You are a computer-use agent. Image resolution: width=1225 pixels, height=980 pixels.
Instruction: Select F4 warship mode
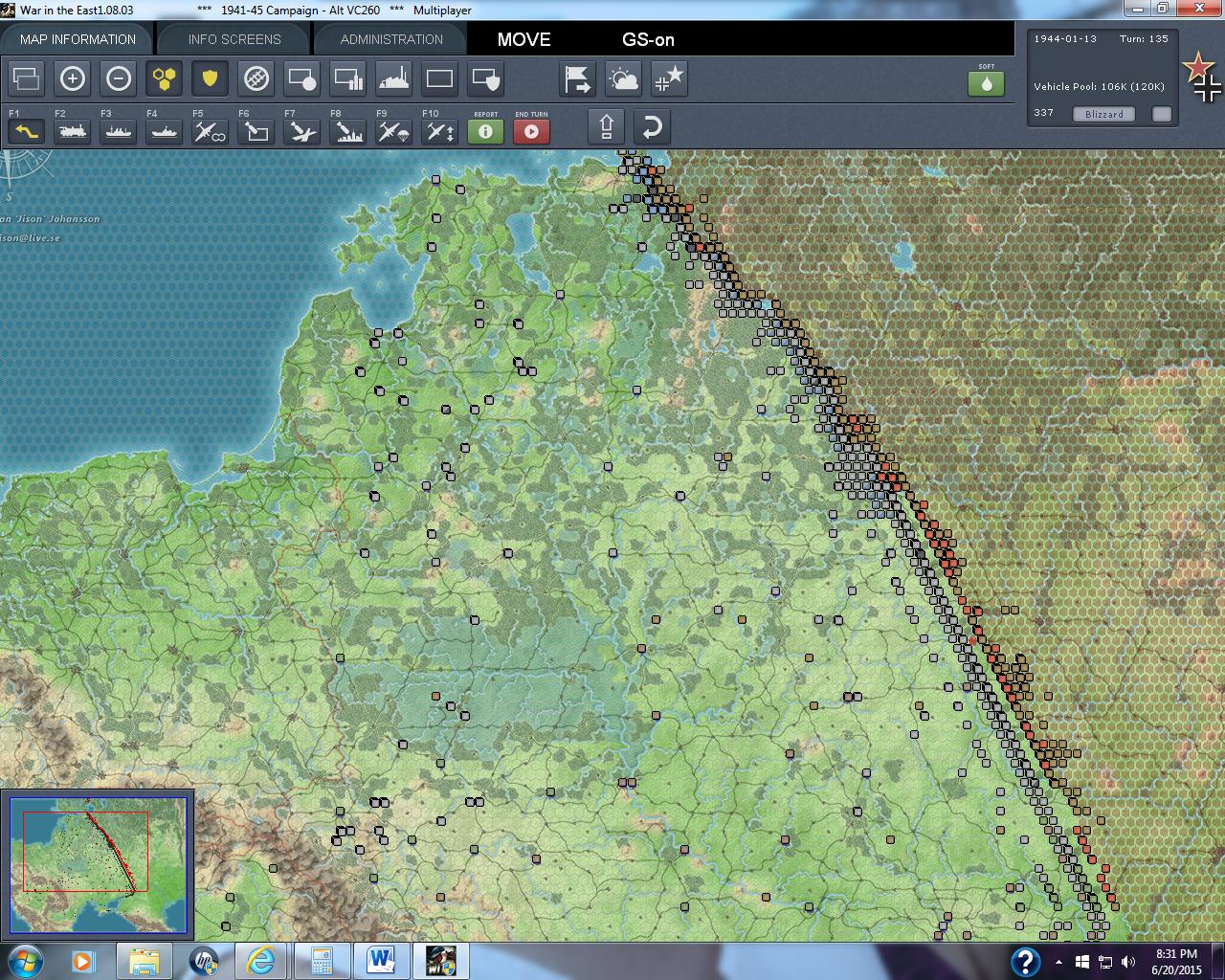tap(164, 131)
